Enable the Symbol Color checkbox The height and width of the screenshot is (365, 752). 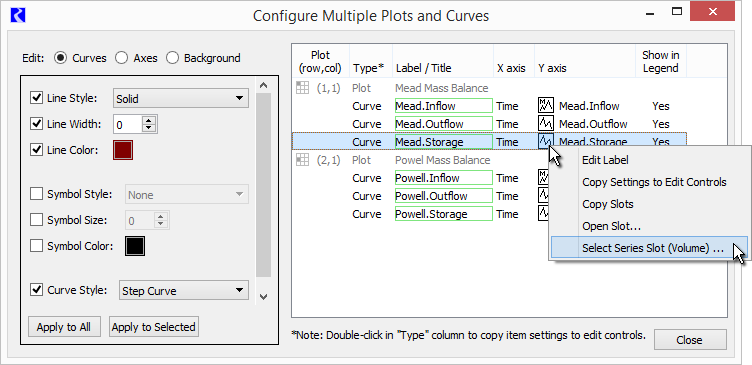tap(36, 246)
